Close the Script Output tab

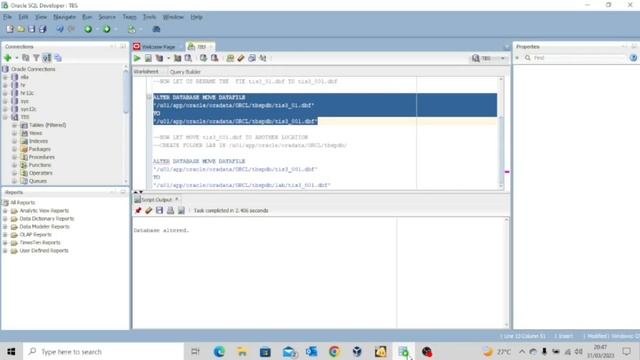coord(177,199)
